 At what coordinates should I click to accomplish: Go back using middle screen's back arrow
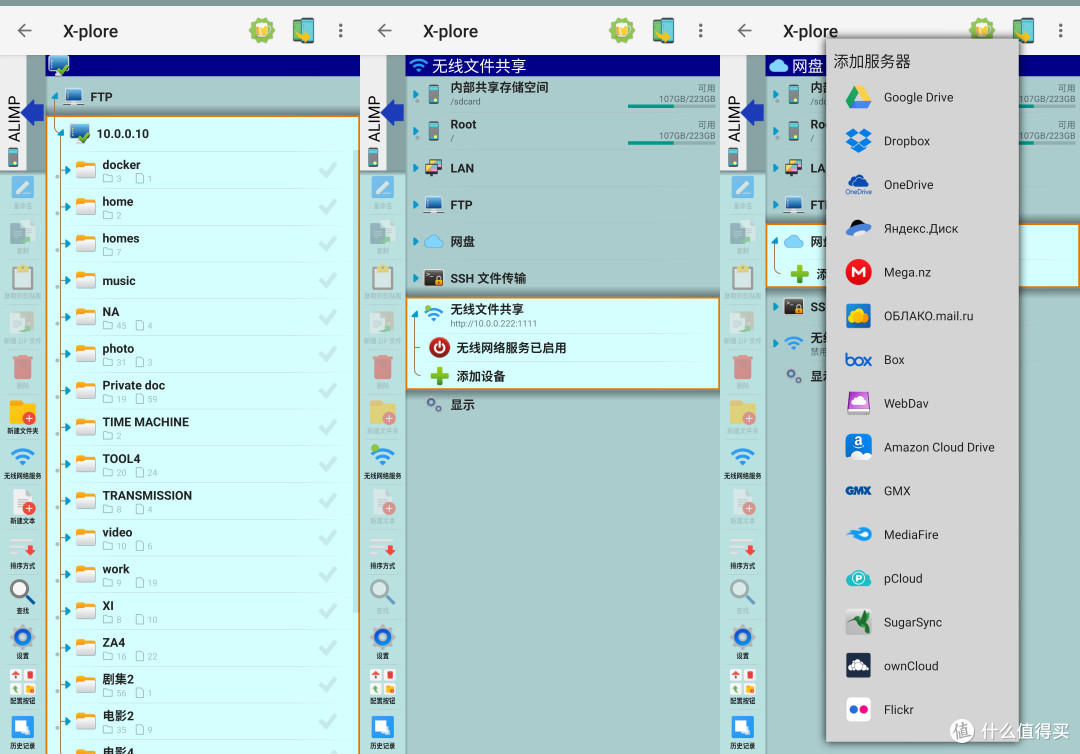(385, 30)
